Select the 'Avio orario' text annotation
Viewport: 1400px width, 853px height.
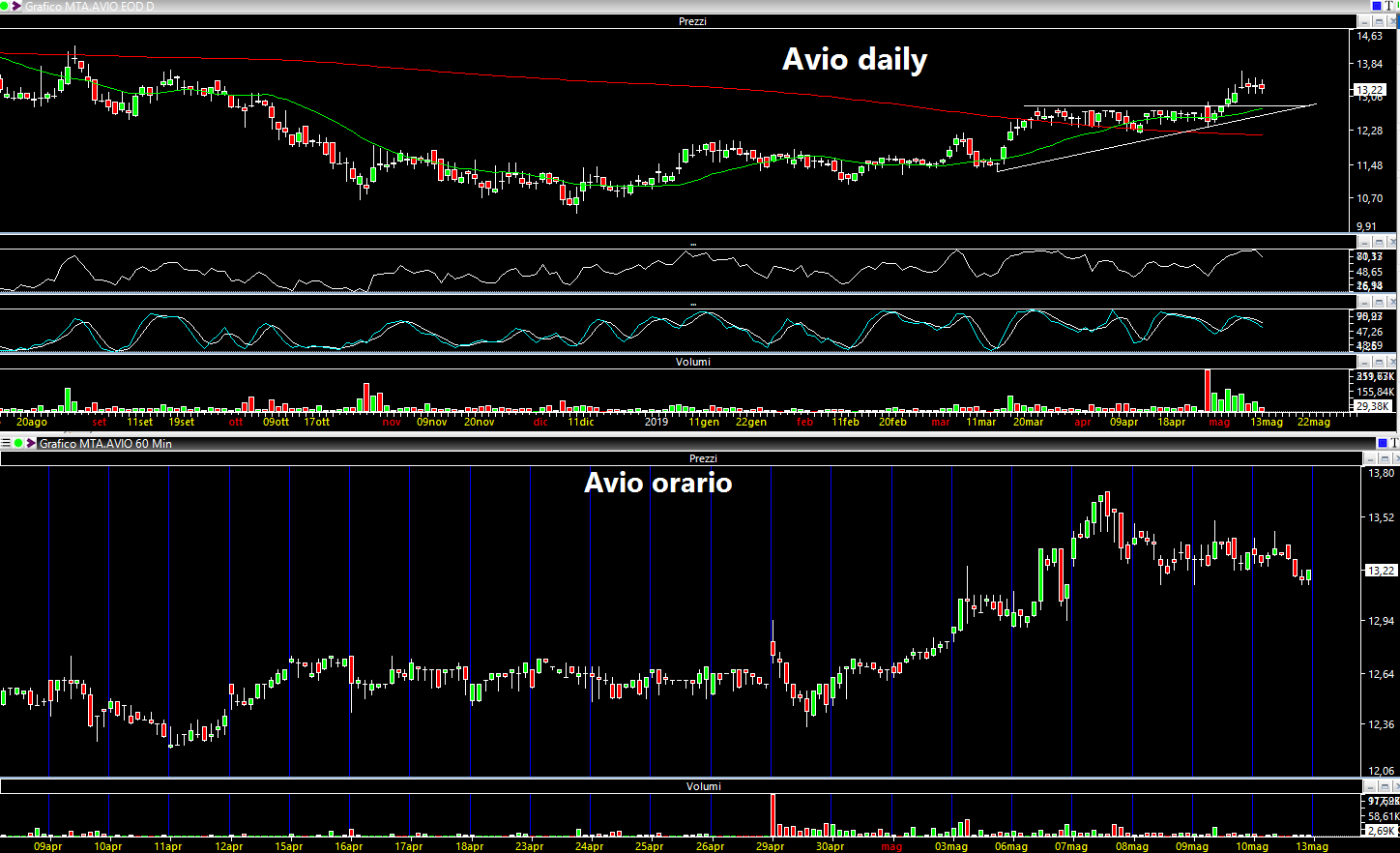pos(658,482)
